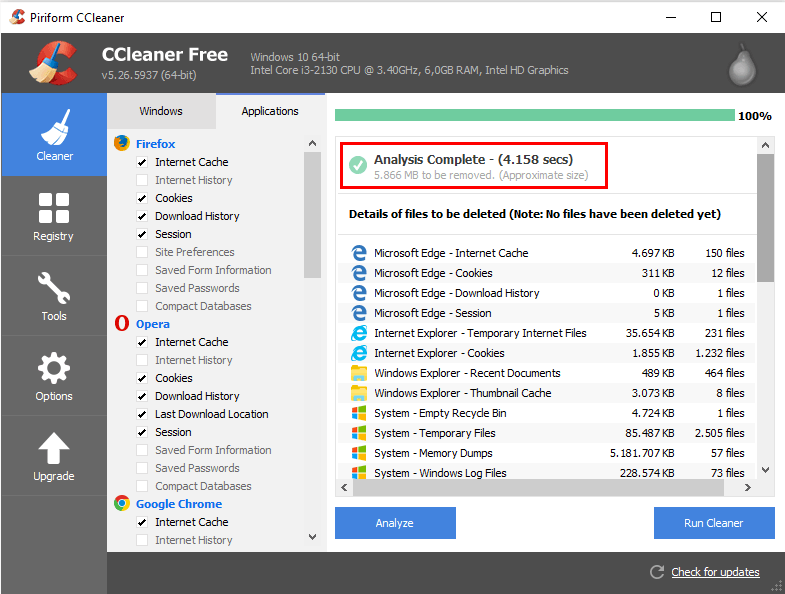Image resolution: width=785 pixels, height=594 pixels.
Task: Click Windows icon beside Windows Log Files
Action: pos(359,472)
